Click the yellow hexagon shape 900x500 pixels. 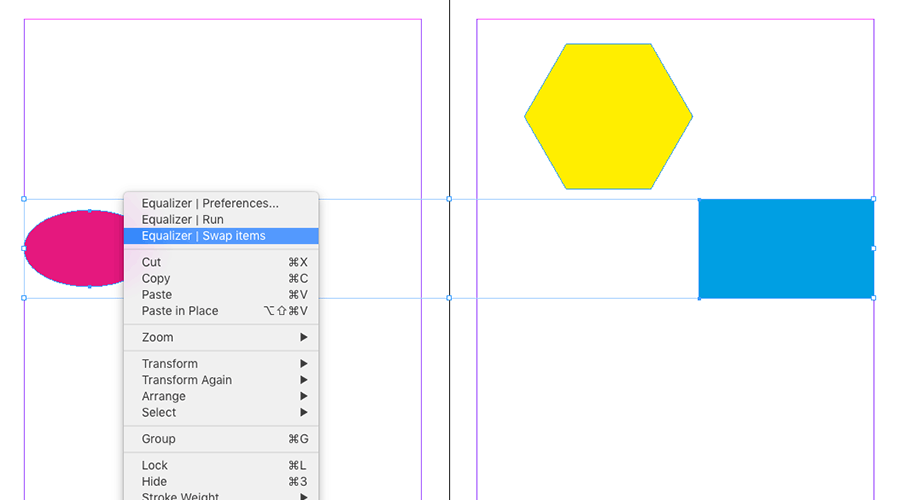point(608,116)
